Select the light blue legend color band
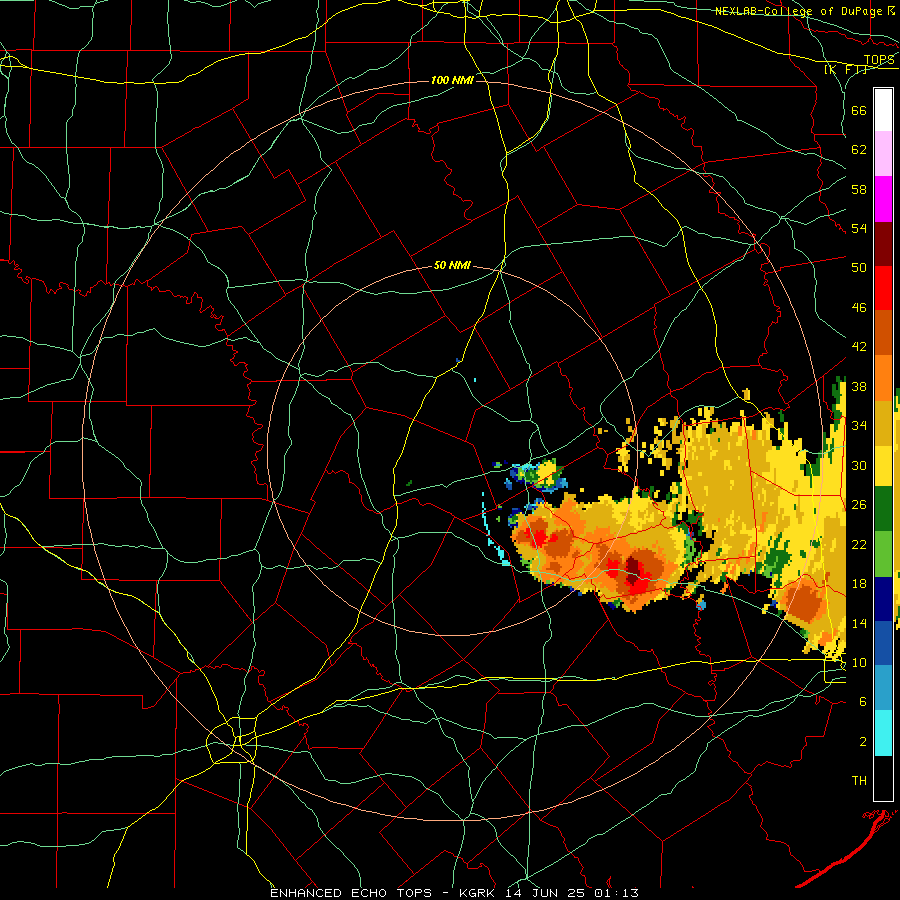Viewport: 900px width, 900px height. [x=883, y=688]
